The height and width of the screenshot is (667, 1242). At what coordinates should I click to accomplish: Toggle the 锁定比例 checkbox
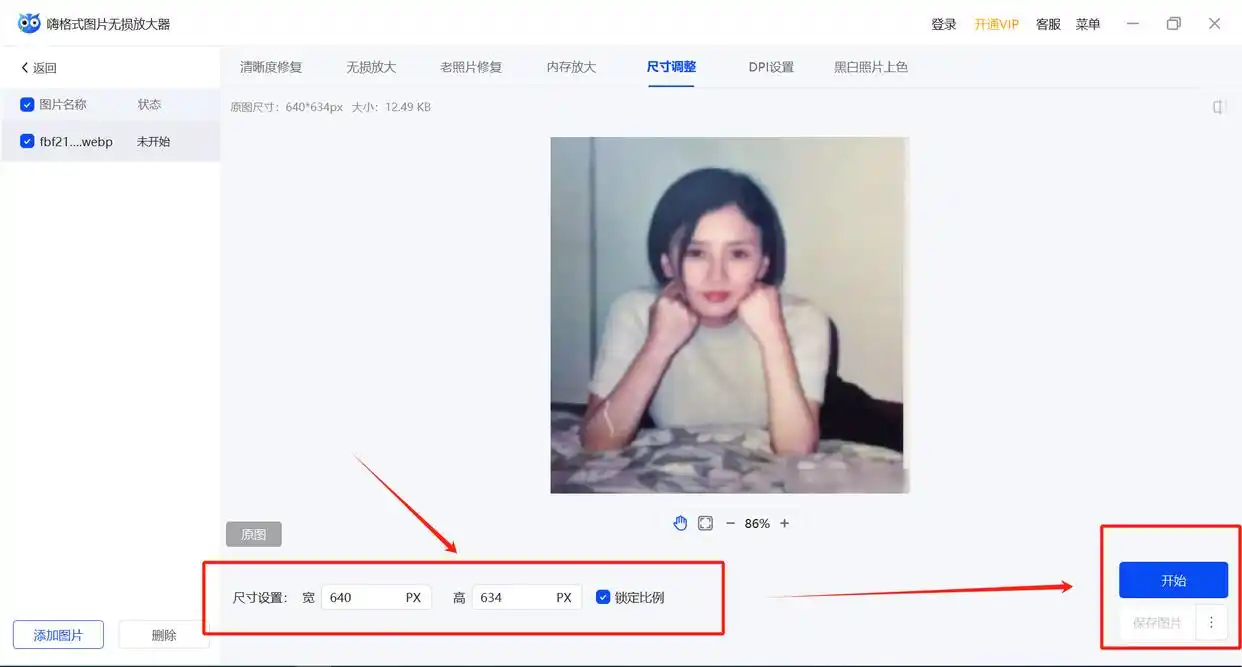pos(603,597)
